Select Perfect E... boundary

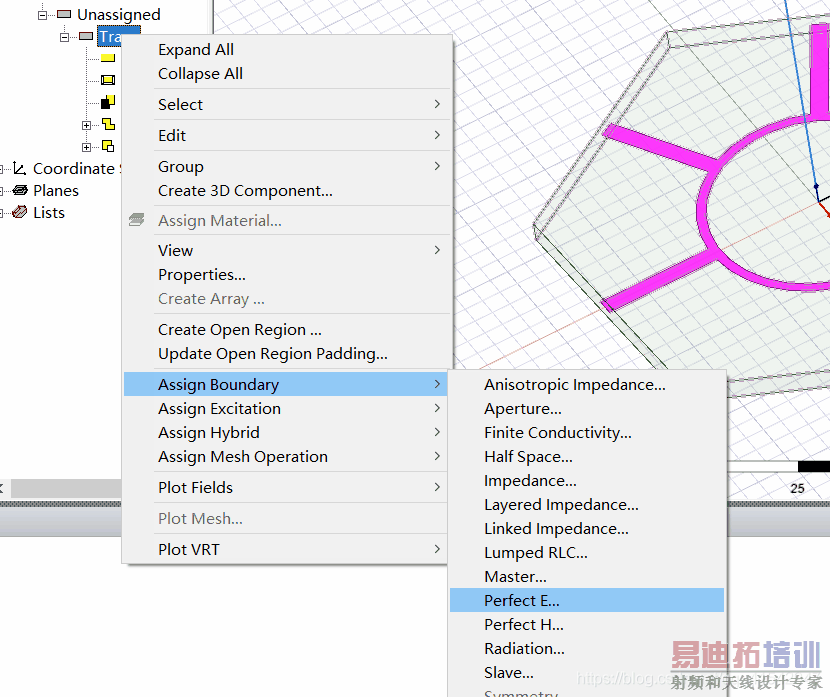click(x=587, y=601)
